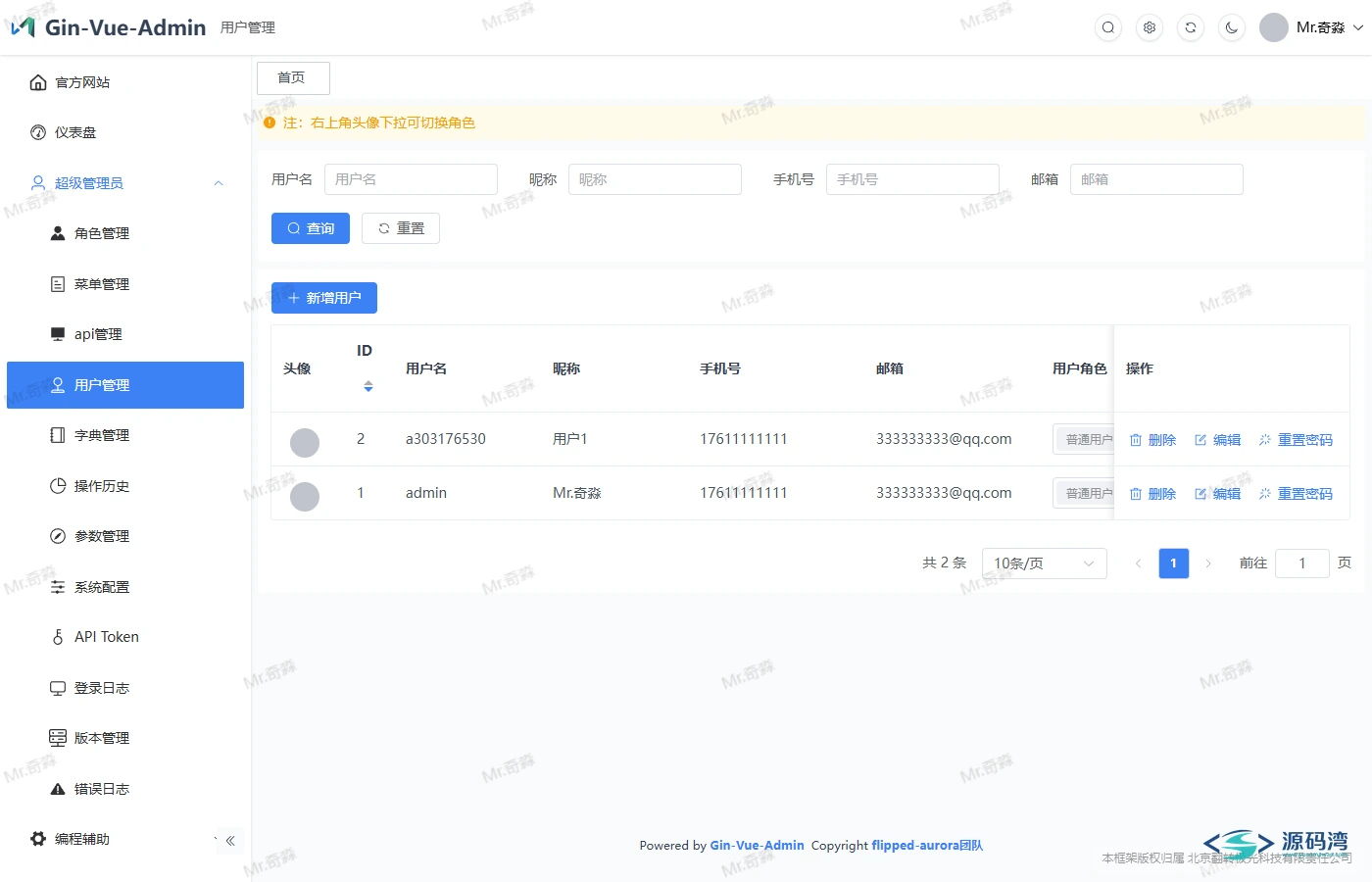
Task: Open 字典管理 menu item
Action: [125, 435]
